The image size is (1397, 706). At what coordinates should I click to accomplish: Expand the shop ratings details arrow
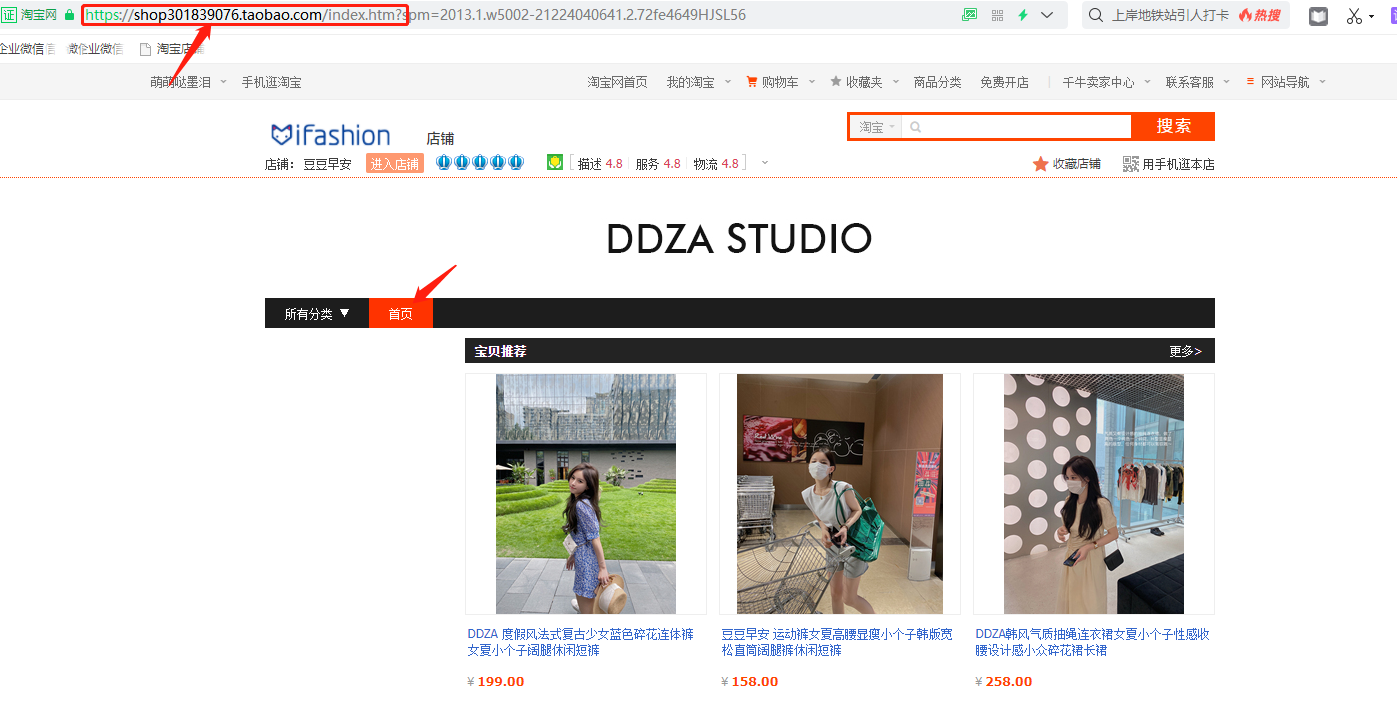click(x=765, y=162)
